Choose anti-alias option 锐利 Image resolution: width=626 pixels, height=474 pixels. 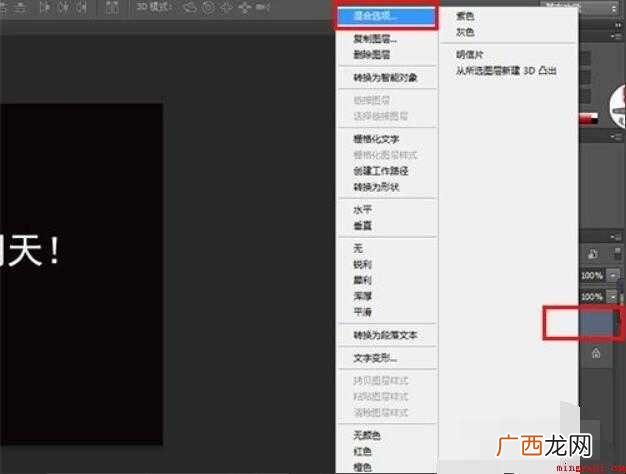click(x=363, y=264)
